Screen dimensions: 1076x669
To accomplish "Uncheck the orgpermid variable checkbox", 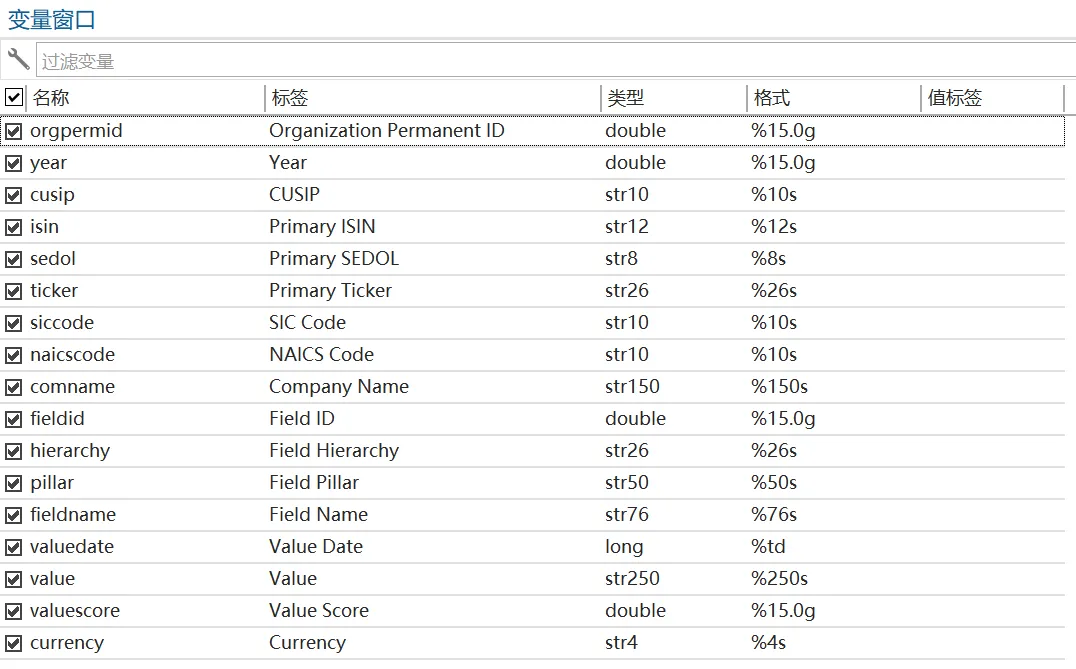I will 14,131.
